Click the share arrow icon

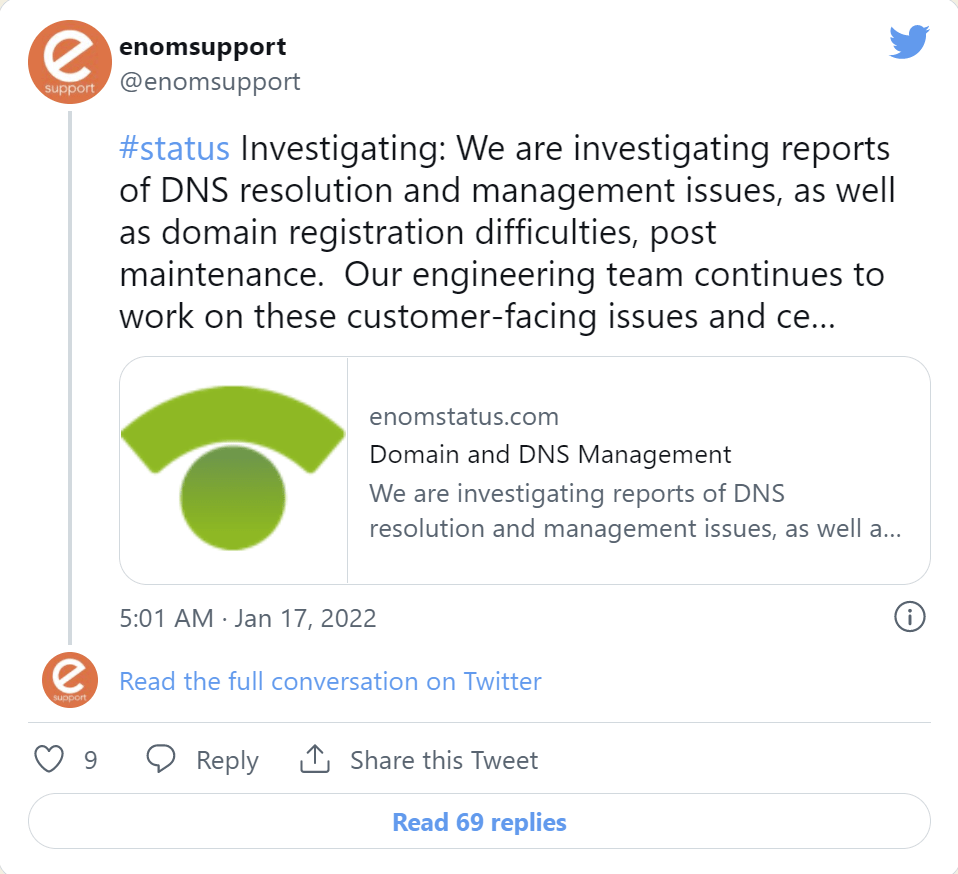315,760
